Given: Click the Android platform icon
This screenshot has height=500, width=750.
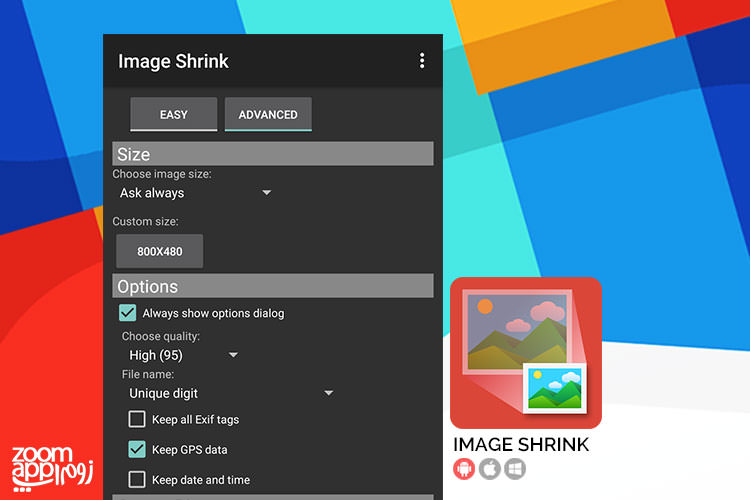Looking at the screenshot, I should coord(463,469).
